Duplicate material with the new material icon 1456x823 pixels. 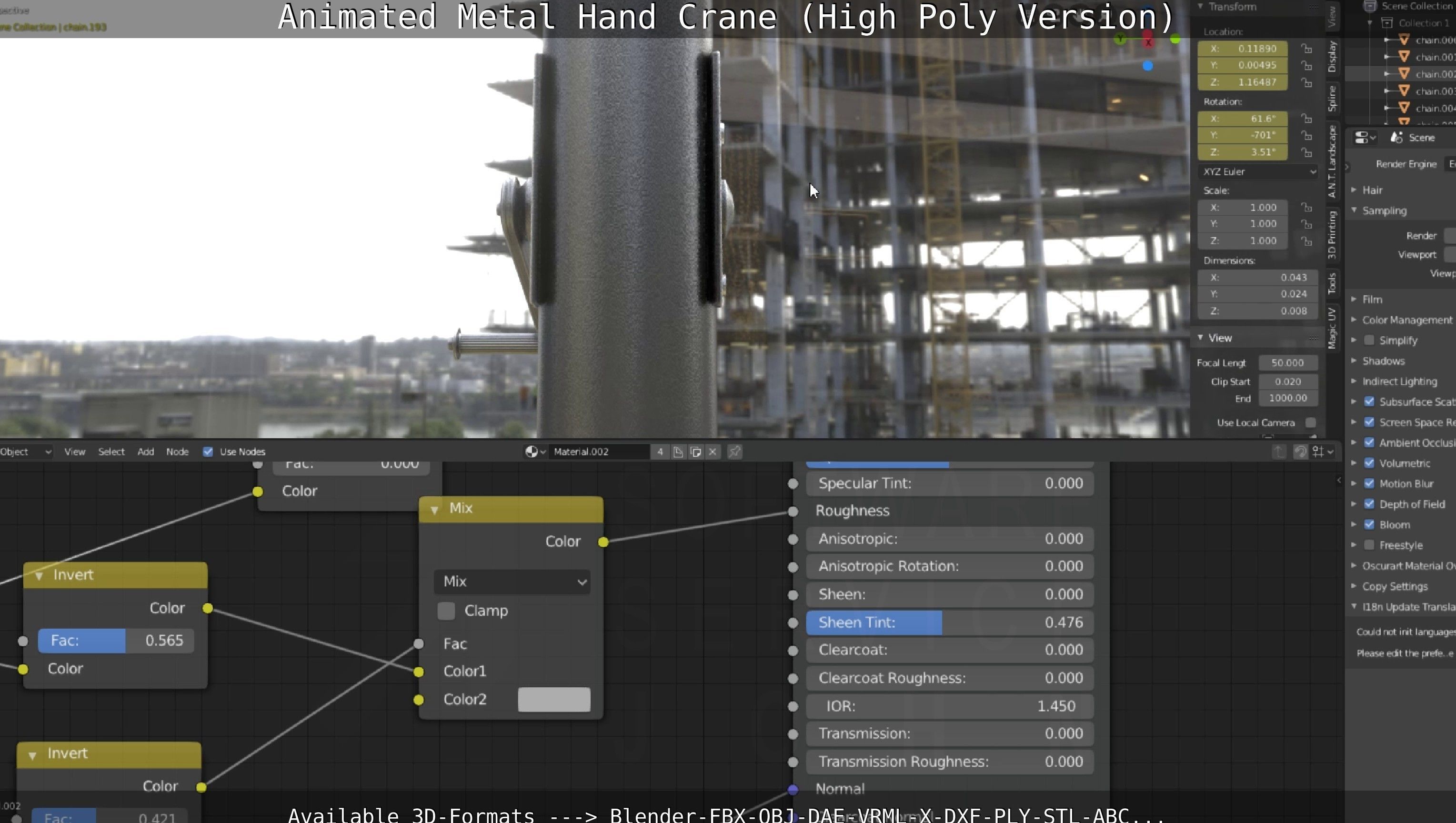click(x=696, y=452)
